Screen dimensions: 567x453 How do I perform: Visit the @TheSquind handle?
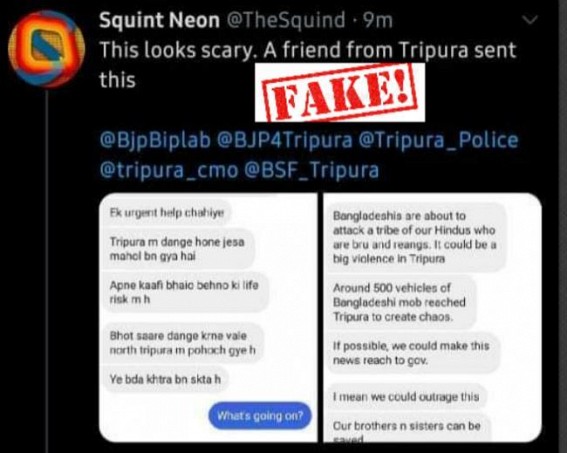[x=286, y=20]
